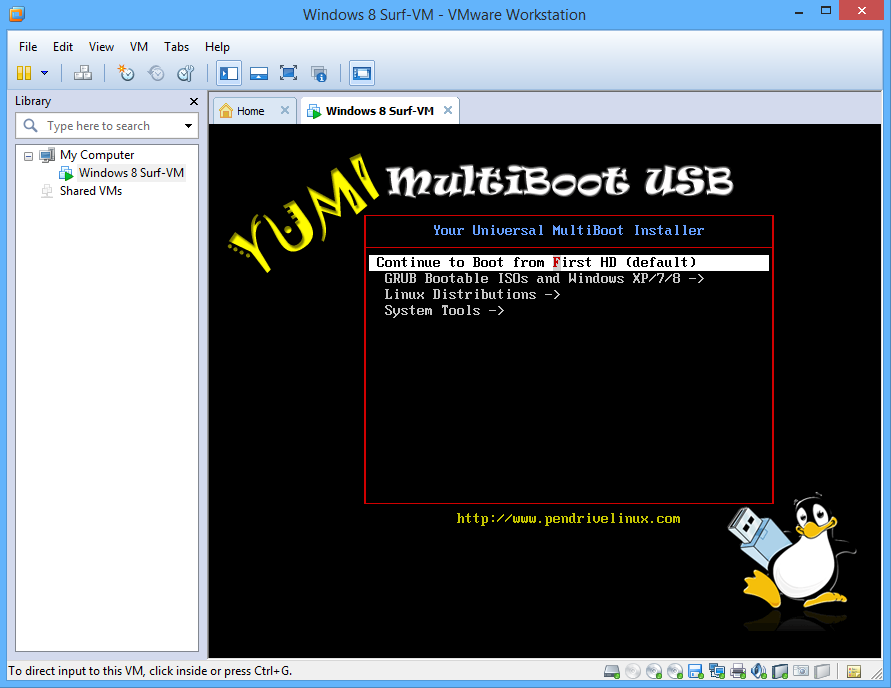The width and height of the screenshot is (891, 688).
Task: Select Linux Distributions boot menu entry
Action: click(x=472, y=294)
